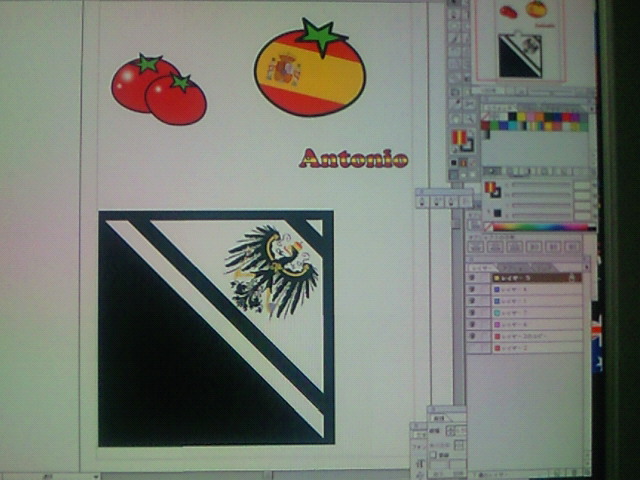Pick the None swatch with red slash
This screenshot has height=480, width=640.
coord(485,117)
